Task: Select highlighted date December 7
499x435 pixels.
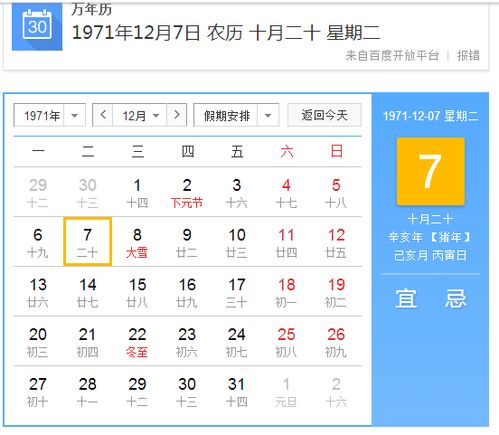Action: (88, 242)
